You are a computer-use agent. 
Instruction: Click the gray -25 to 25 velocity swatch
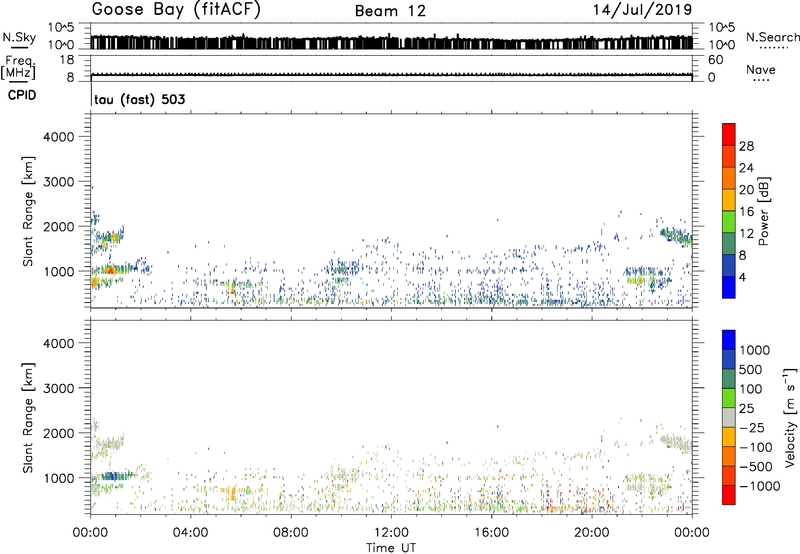729,418
